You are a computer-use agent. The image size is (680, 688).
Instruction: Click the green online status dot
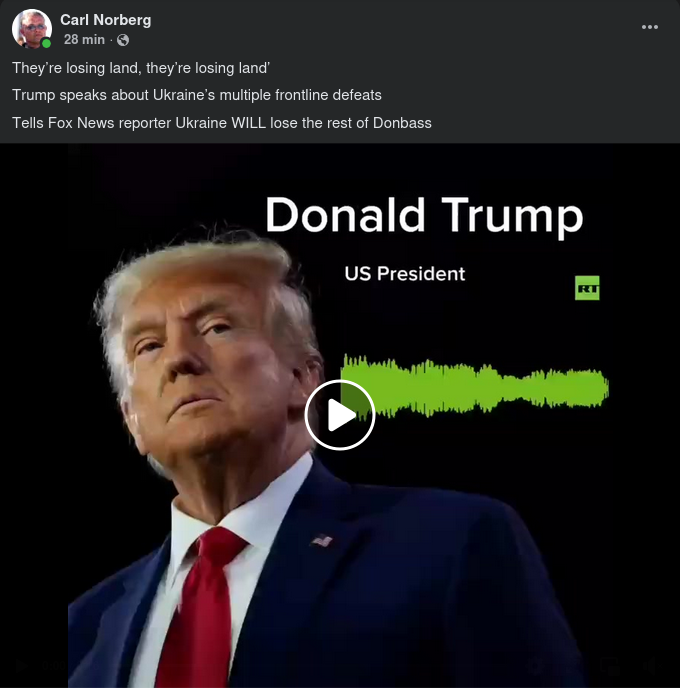point(46,43)
